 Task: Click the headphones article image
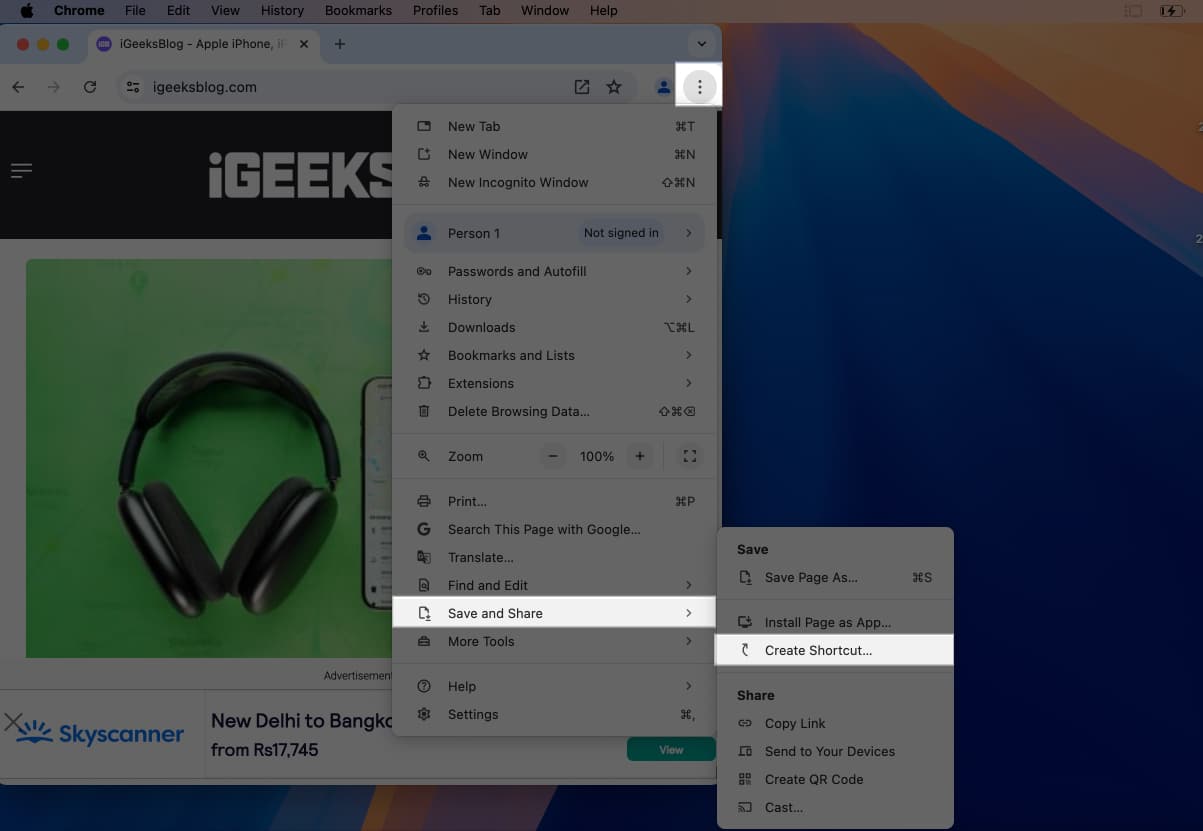[x=210, y=458]
